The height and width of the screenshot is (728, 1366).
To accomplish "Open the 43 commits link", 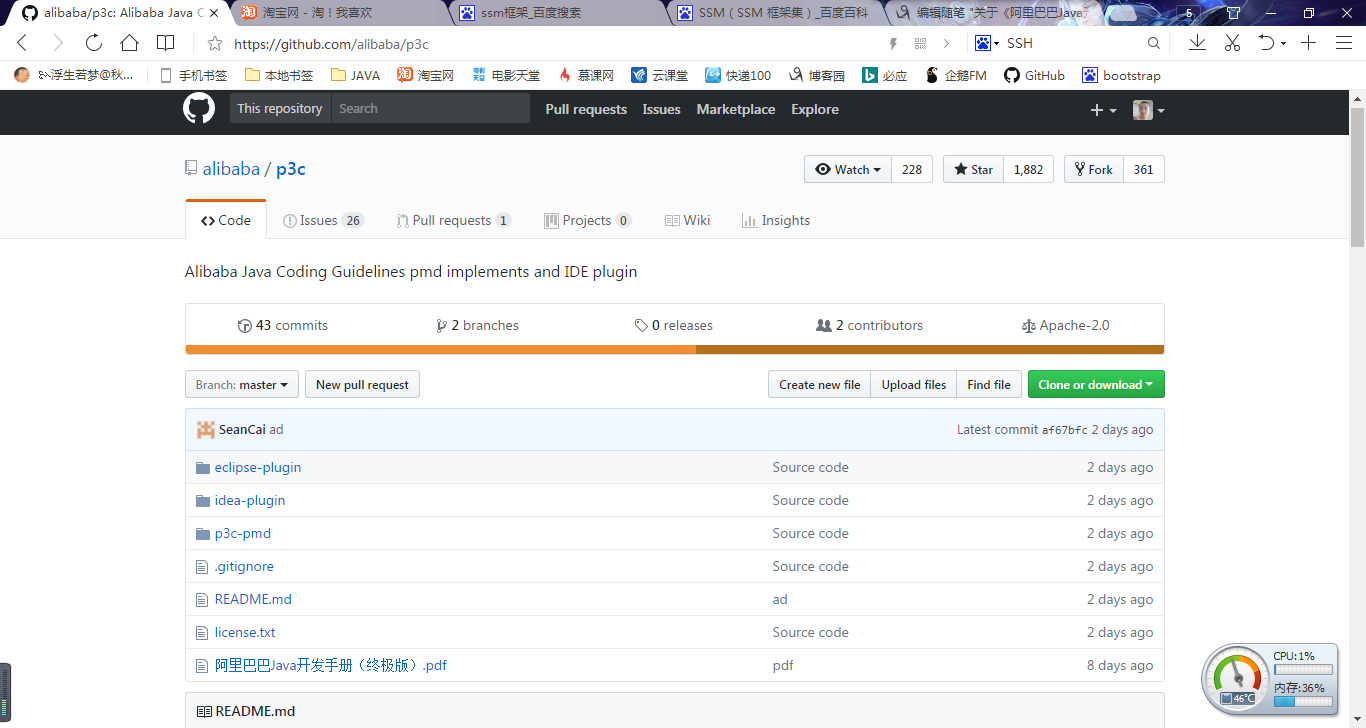I will pyautogui.click(x=283, y=325).
